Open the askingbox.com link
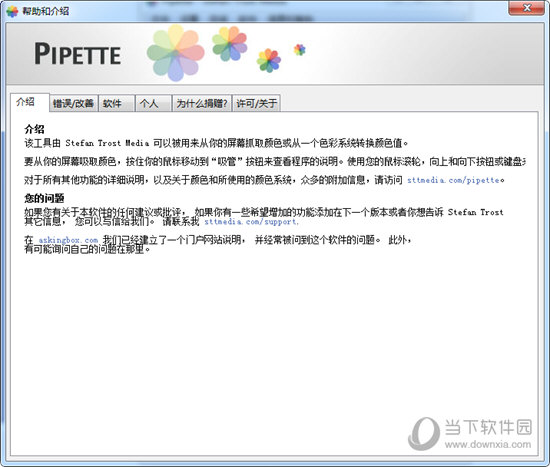The width and height of the screenshot is (550, 467). click(68, 240)
